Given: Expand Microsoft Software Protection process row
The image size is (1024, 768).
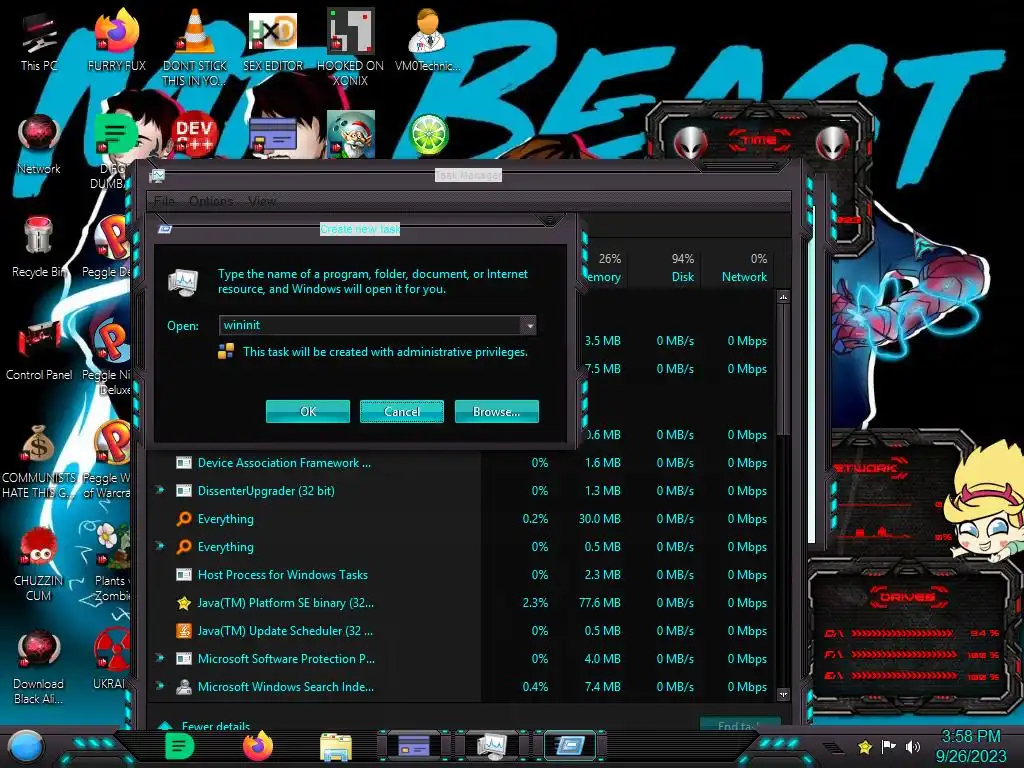Looking at the screenshot, I should [160, 658].
